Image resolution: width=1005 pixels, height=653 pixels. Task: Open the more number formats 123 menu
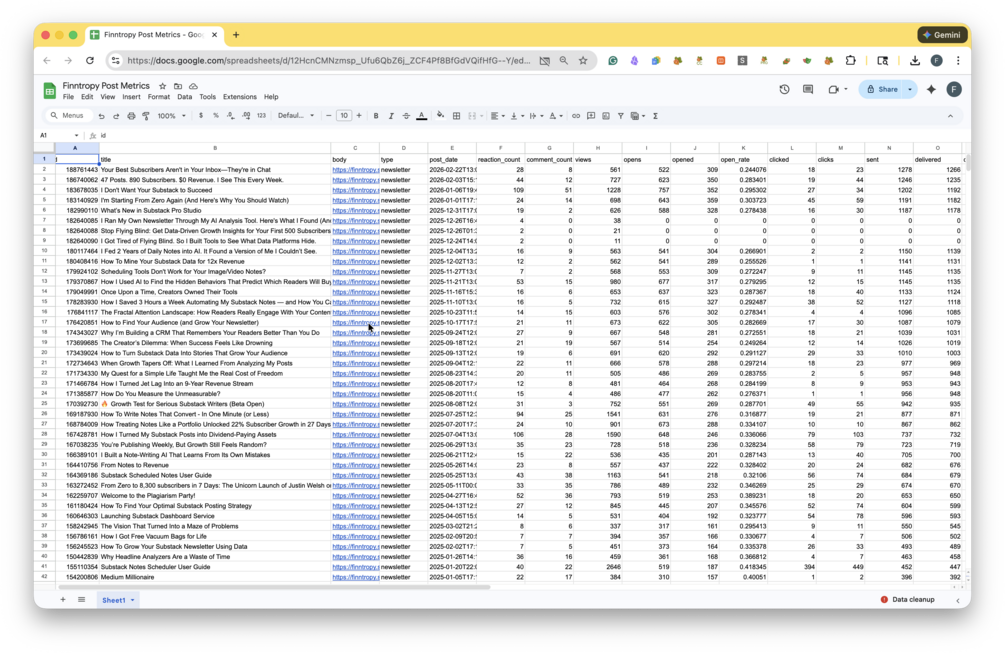click(261, 116)
